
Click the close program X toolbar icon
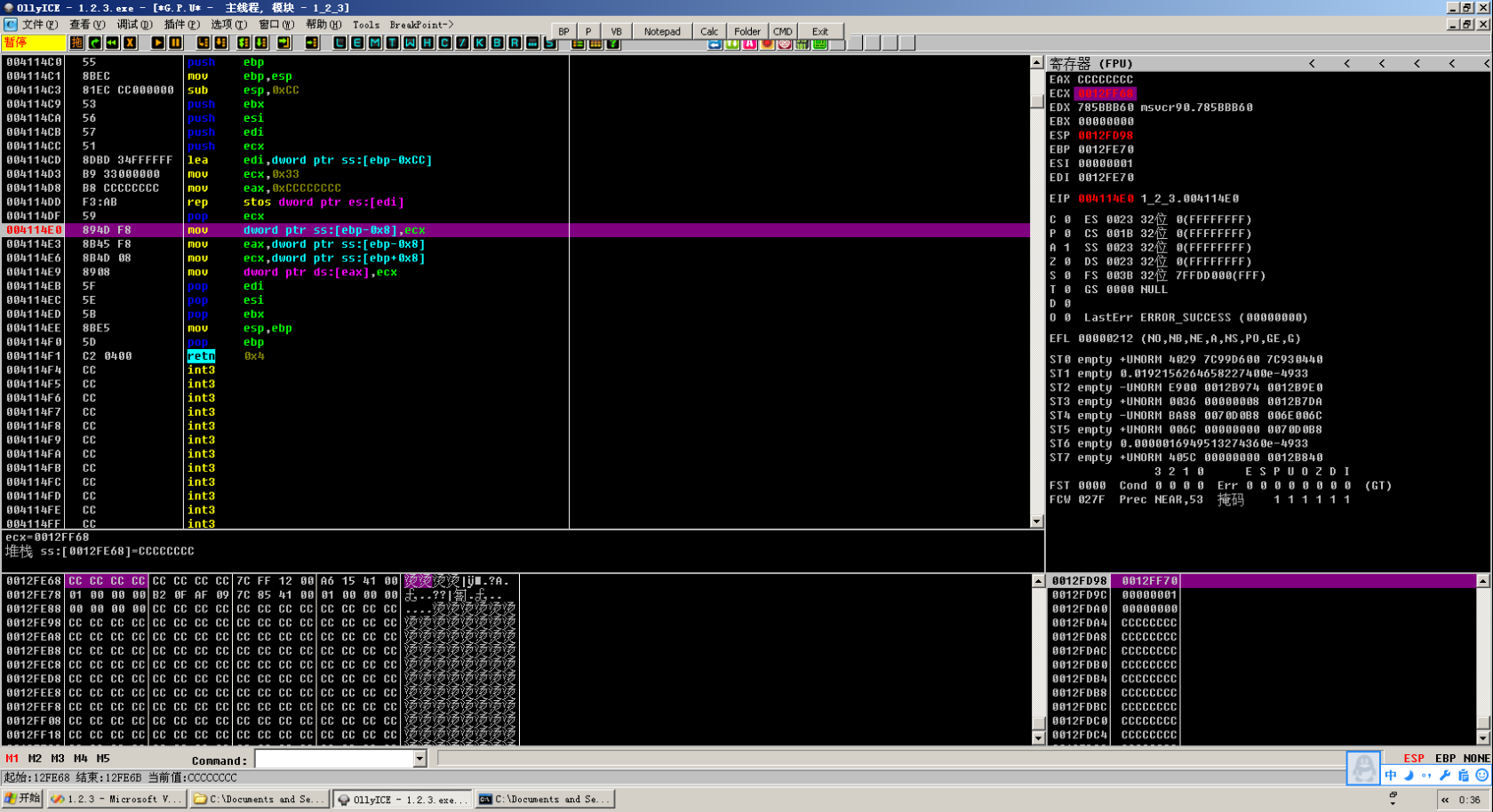click(x=130, y=43)
